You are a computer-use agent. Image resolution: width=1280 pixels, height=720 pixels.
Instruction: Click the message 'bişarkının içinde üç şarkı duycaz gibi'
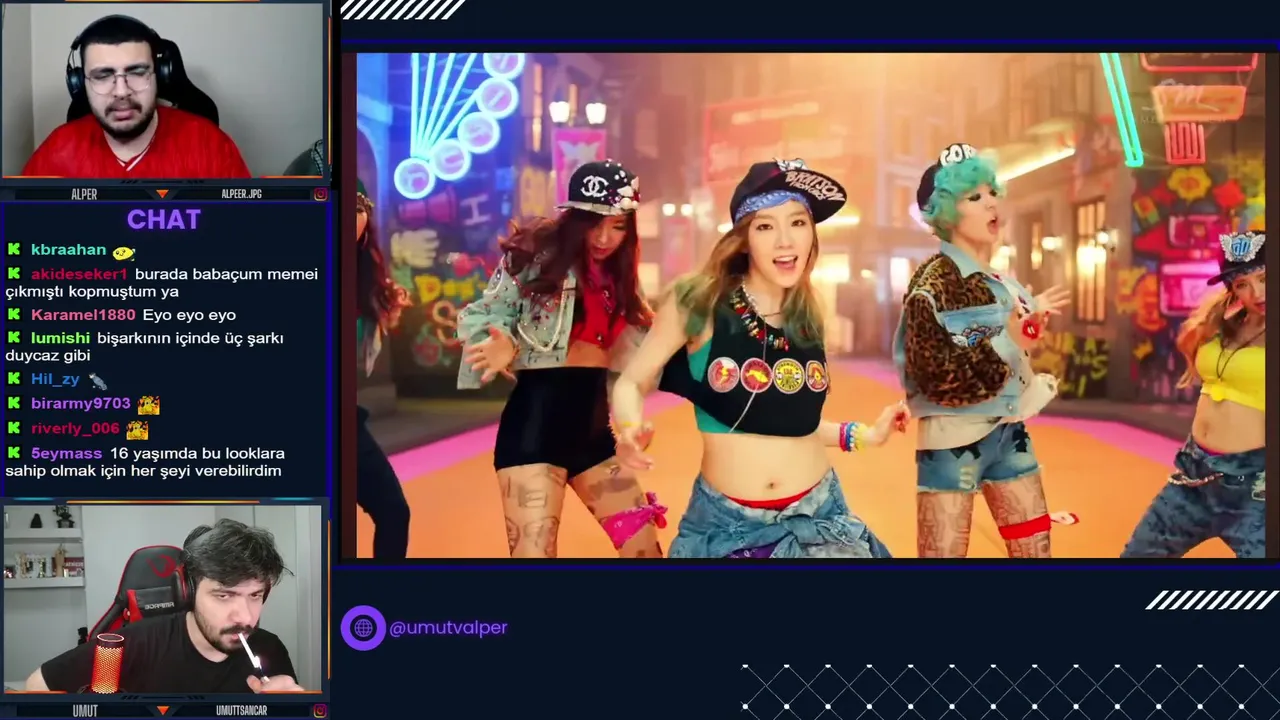[145, 347]
